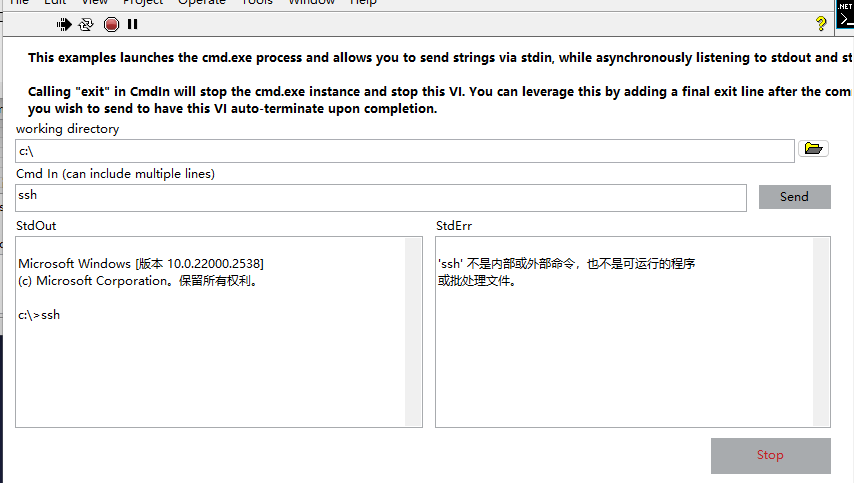Open the Edit menu
This screenshot has height=483, width=854.
coord(55,2)
